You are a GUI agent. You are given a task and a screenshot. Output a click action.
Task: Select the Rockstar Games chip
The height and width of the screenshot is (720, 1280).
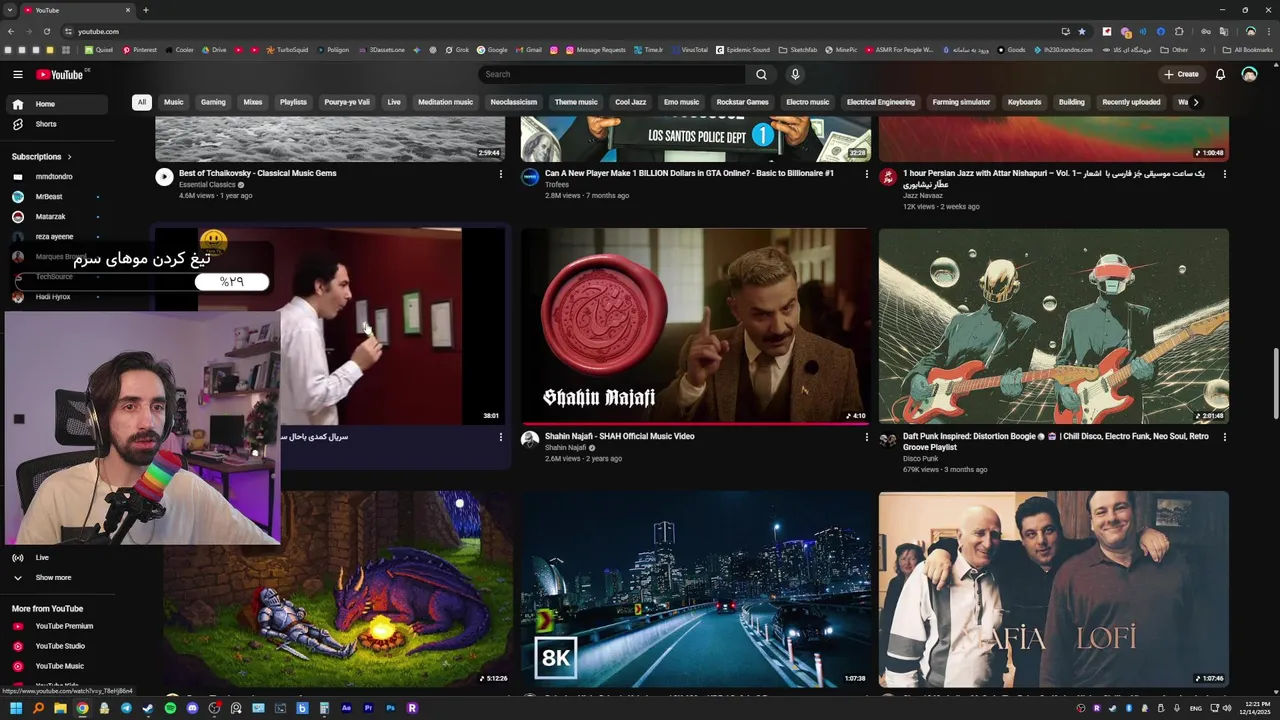tap(743, 102)
